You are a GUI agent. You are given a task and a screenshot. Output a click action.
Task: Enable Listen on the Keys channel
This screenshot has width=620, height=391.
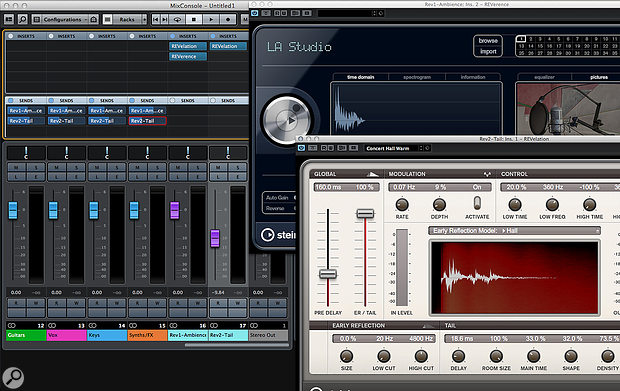(x=97, y=177)
